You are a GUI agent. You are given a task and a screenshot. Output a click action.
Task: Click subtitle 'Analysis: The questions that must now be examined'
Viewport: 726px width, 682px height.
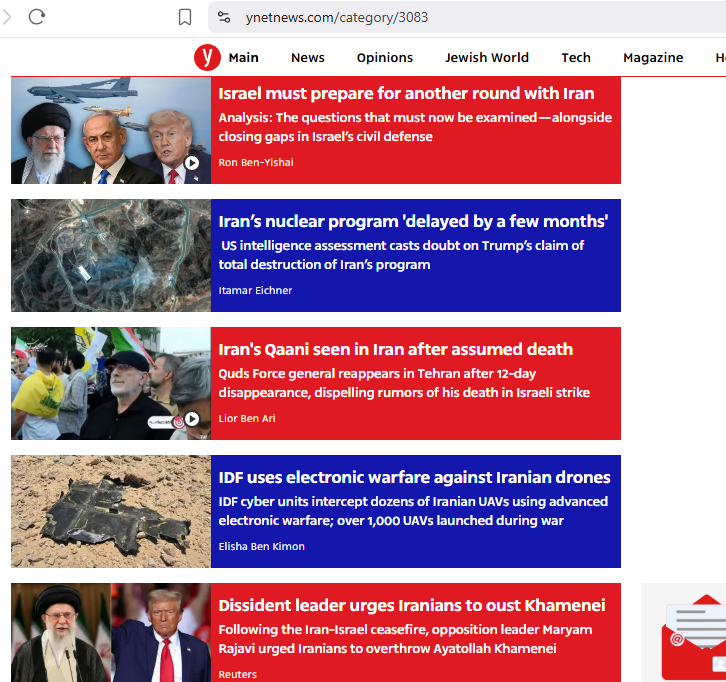(415, 127)
